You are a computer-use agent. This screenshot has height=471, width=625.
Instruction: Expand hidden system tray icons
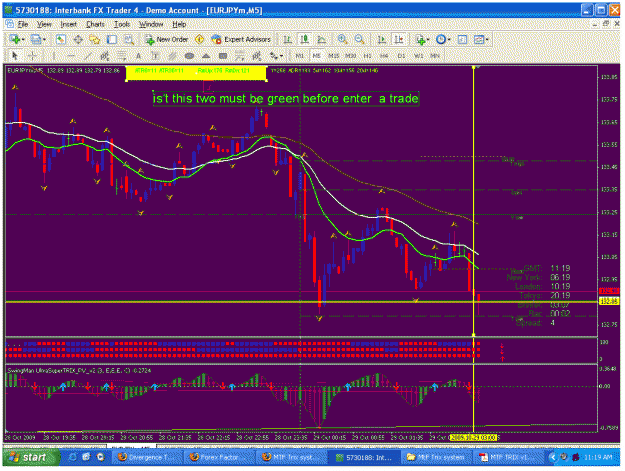click(x=552, y=457)
